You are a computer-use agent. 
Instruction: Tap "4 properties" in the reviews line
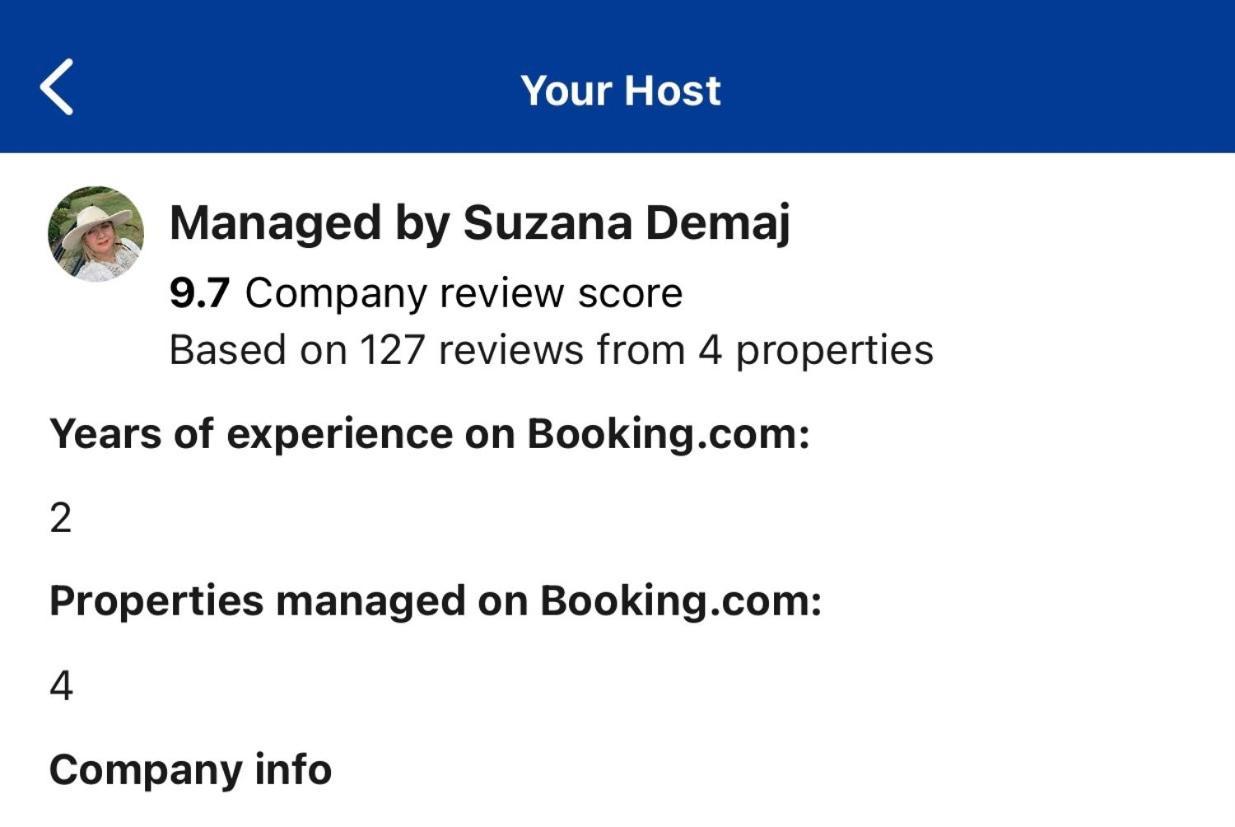816,350
